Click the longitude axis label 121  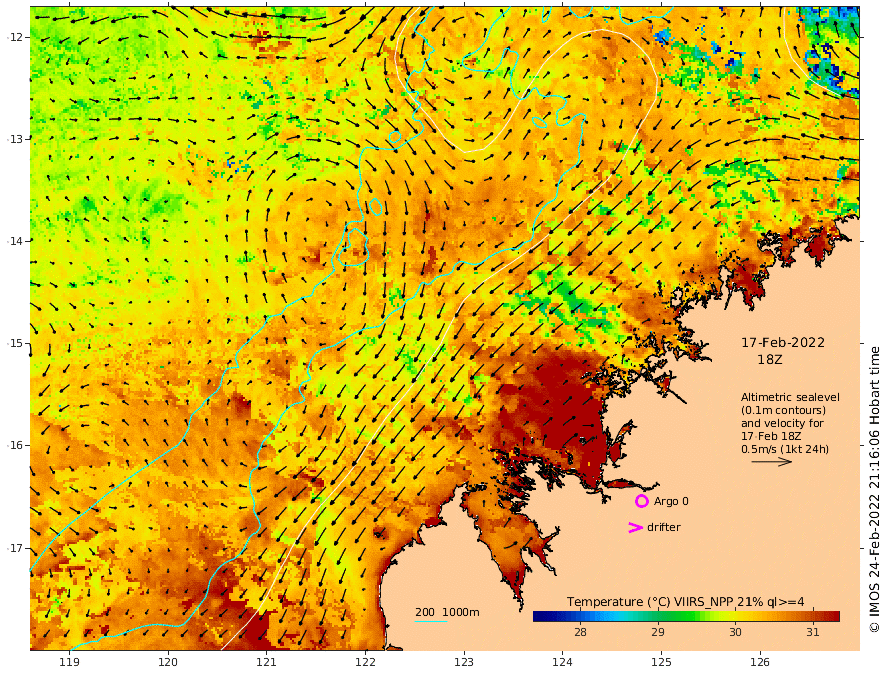click(267, 662)
